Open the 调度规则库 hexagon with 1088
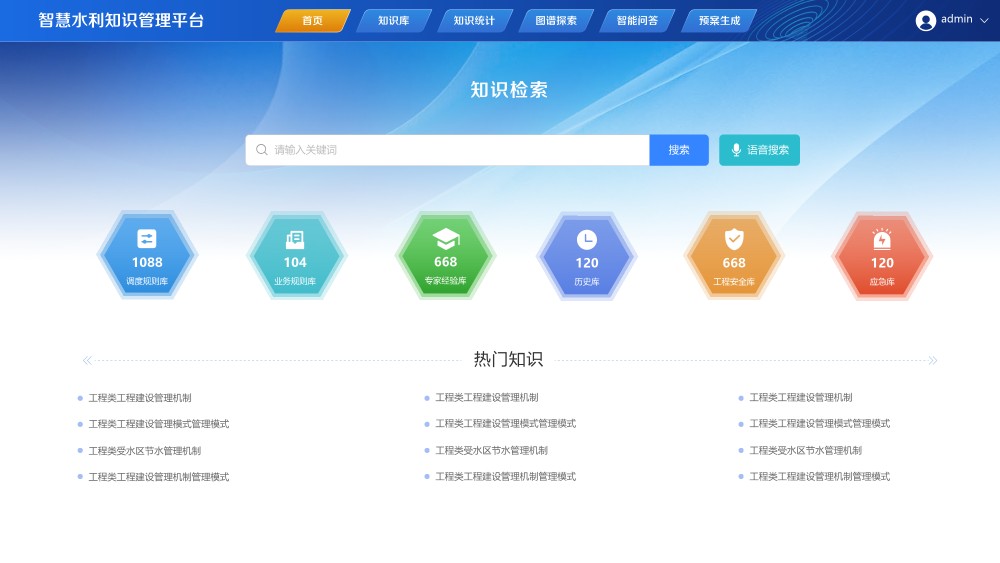1000x563 pixels. pos(147,255)
